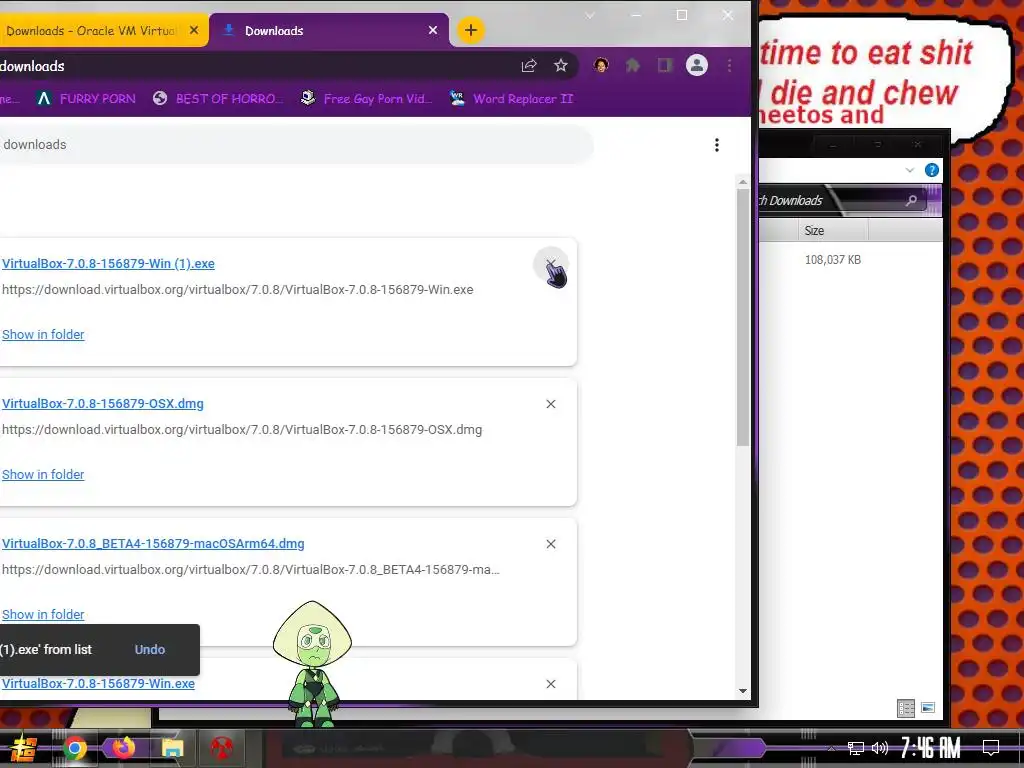Open the Chrome profile account icon
1024x768 pixels.
pos(697,65)
